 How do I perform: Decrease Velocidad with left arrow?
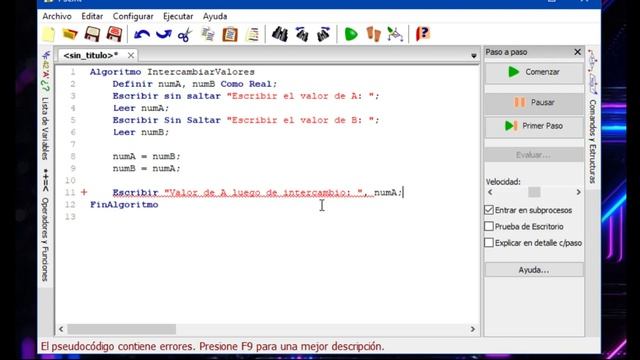coord(490,192)
